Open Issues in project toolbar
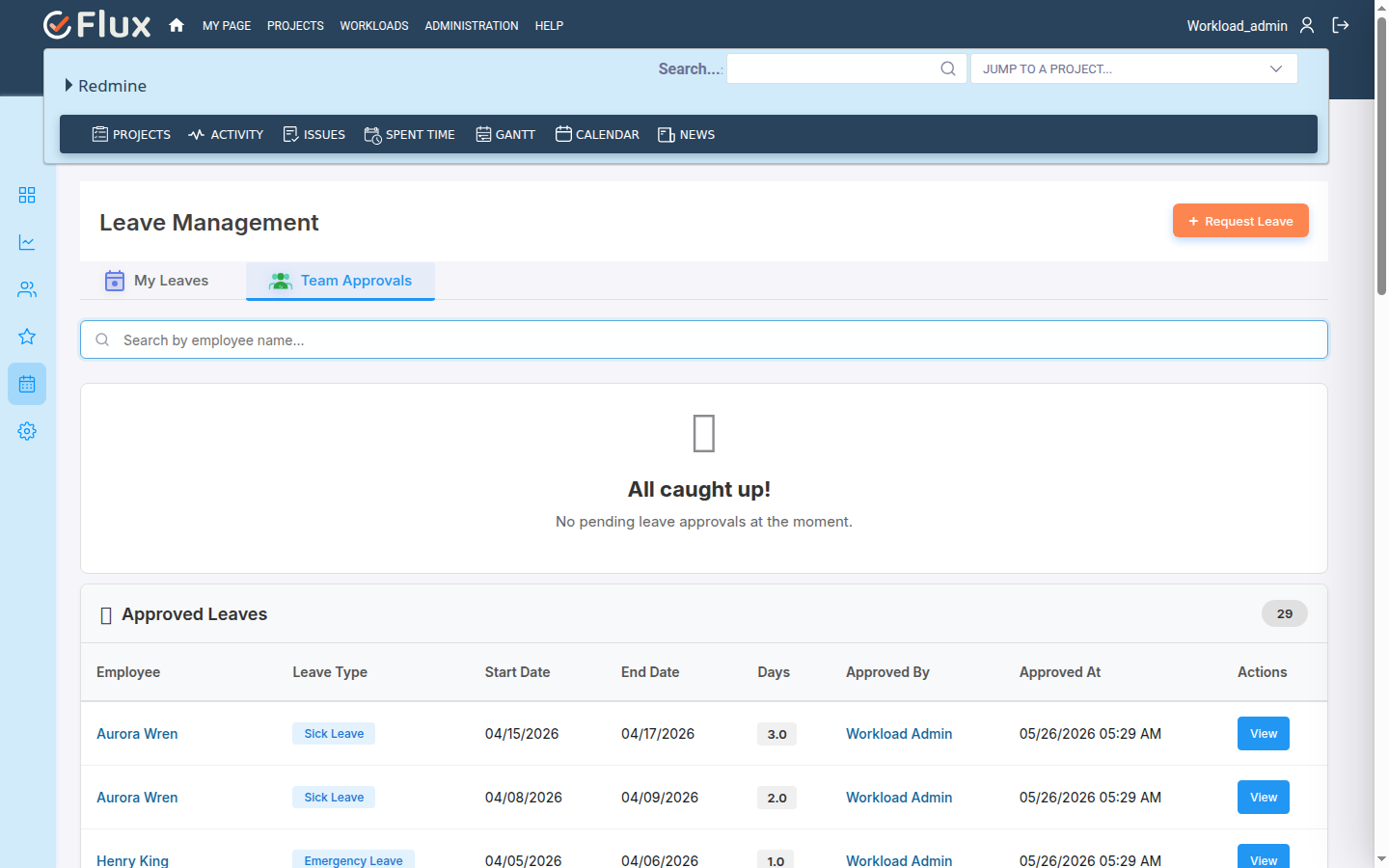This screenshot has width=1389, height=868. (x=313, y=134)
